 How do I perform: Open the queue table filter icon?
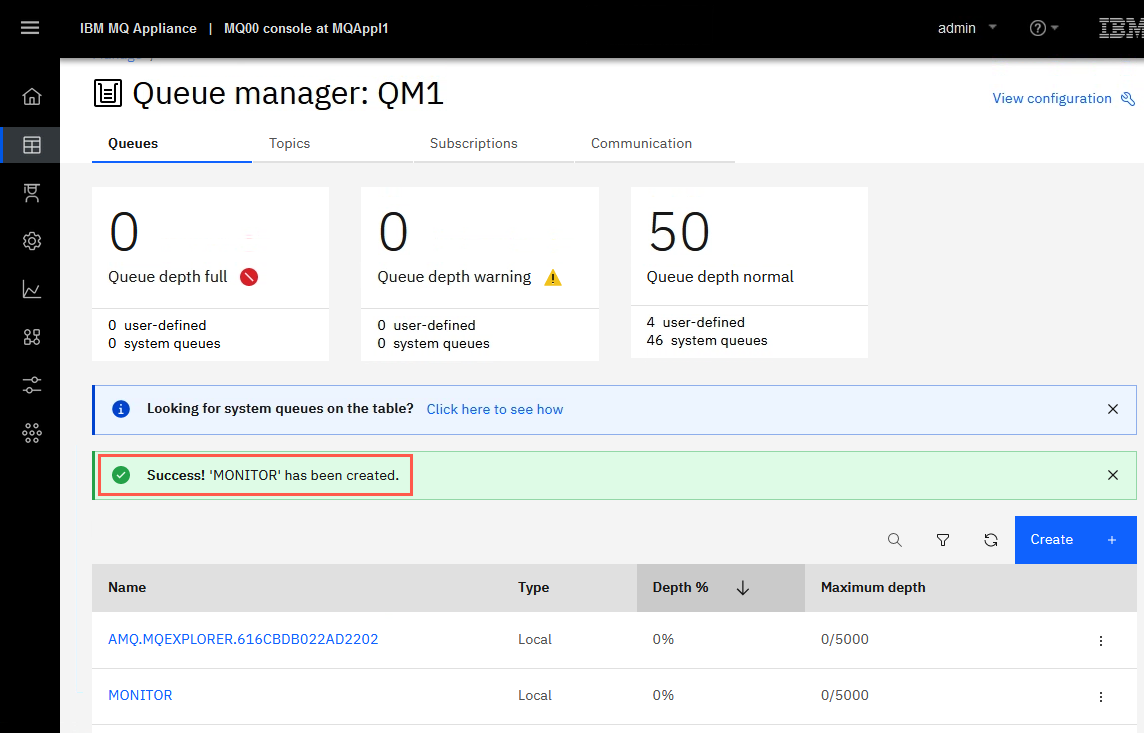pos(943,540)
